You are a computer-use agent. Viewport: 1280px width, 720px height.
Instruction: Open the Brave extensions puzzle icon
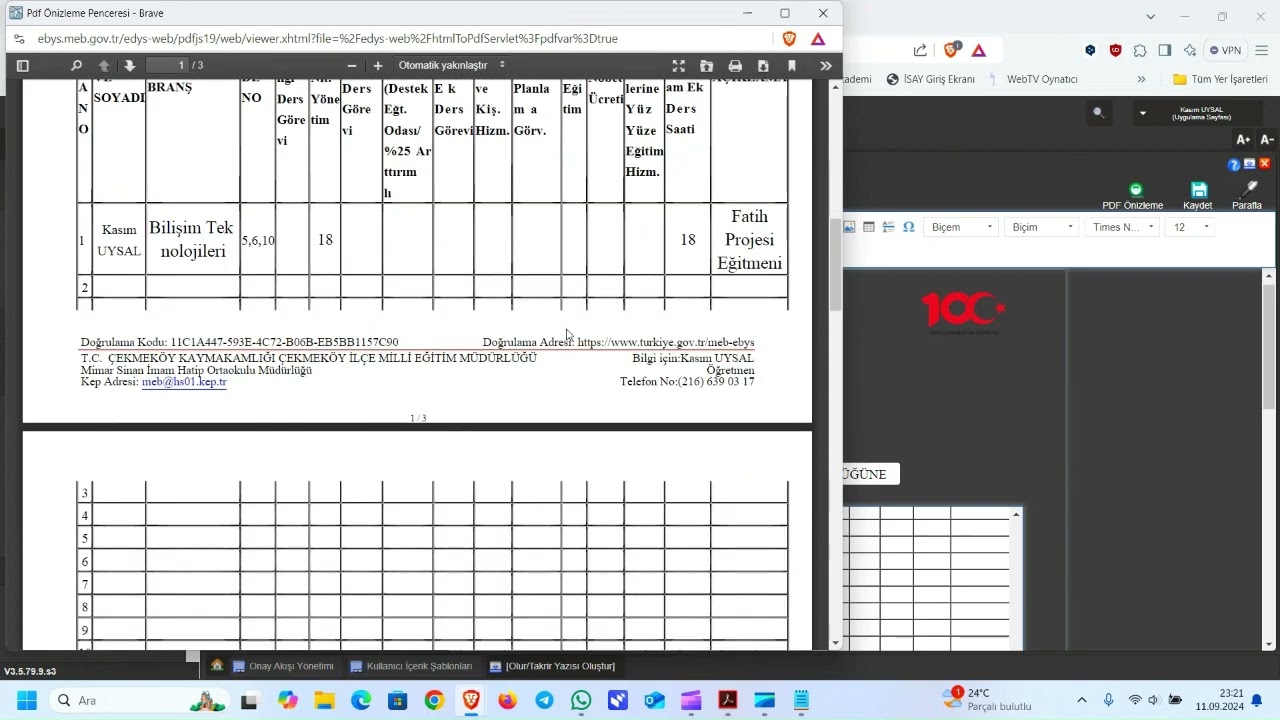click(1140, 50)
